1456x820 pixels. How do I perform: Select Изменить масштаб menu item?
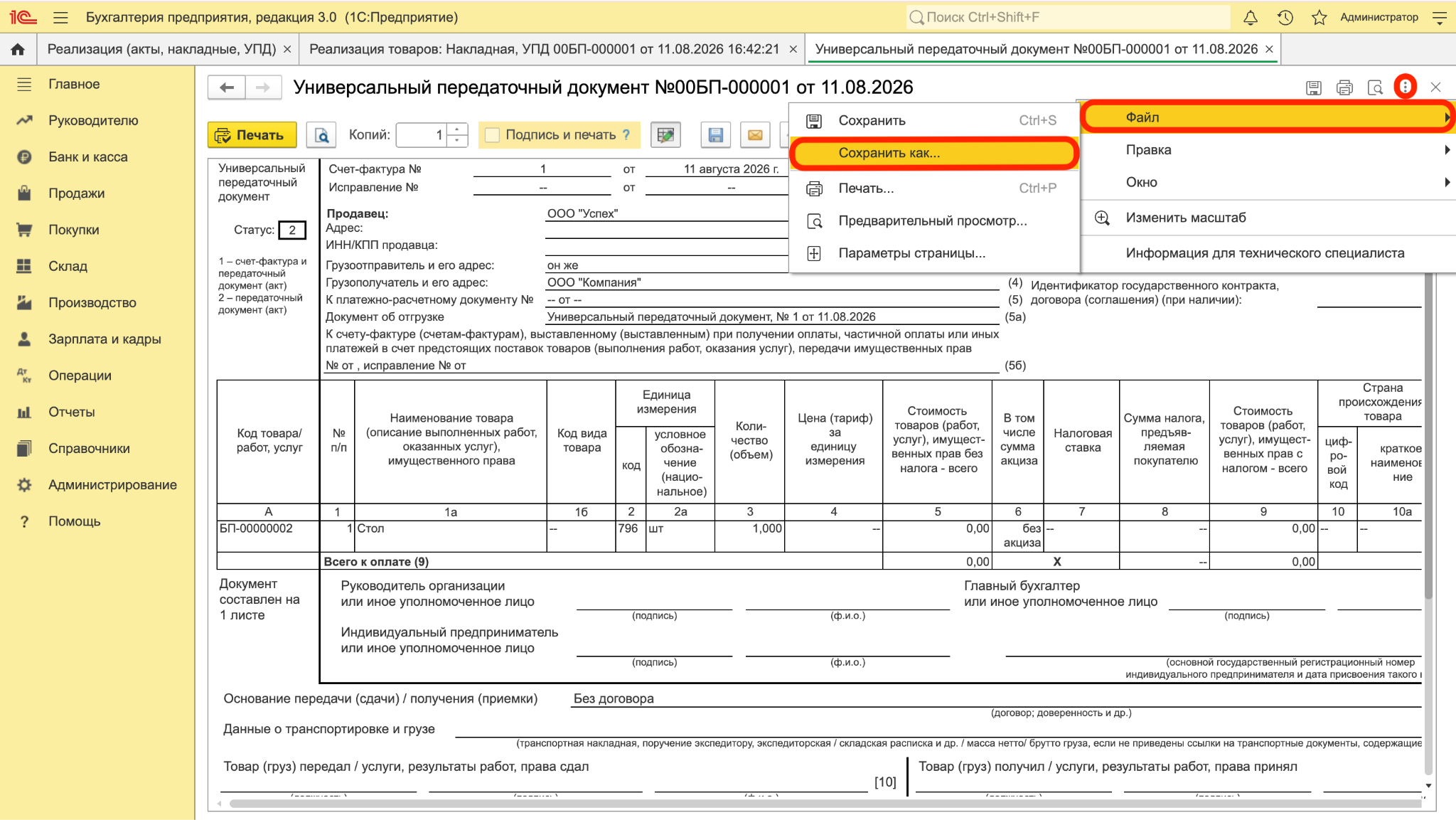(x=1268, y=218)
